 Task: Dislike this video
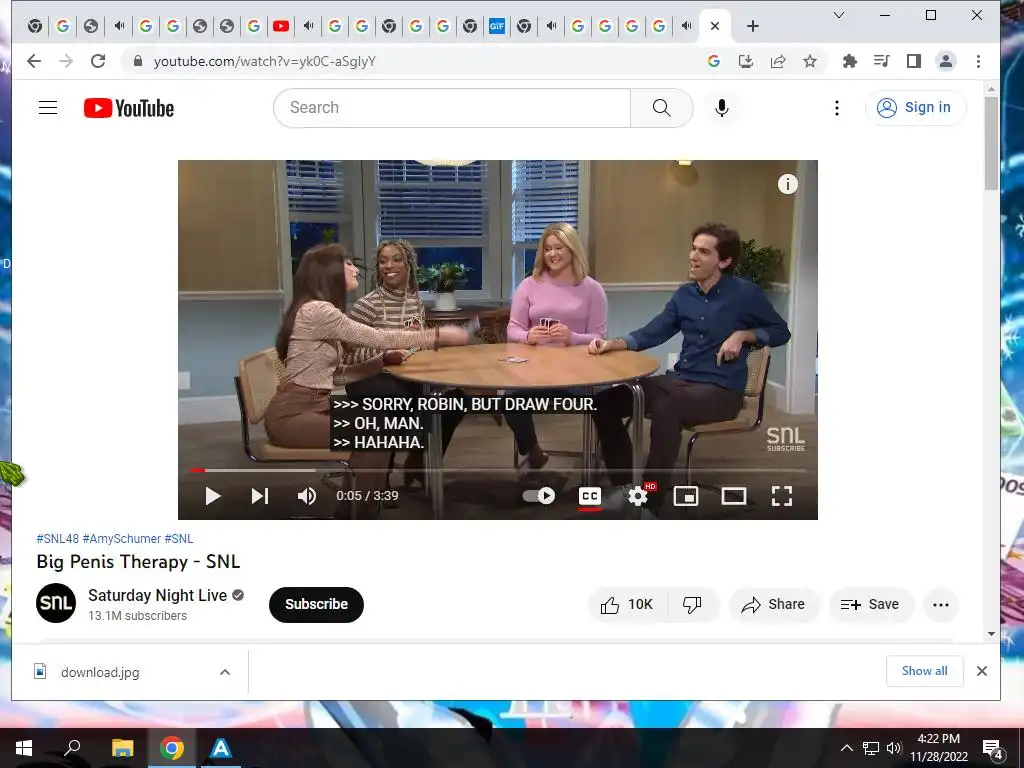[692, 605]
